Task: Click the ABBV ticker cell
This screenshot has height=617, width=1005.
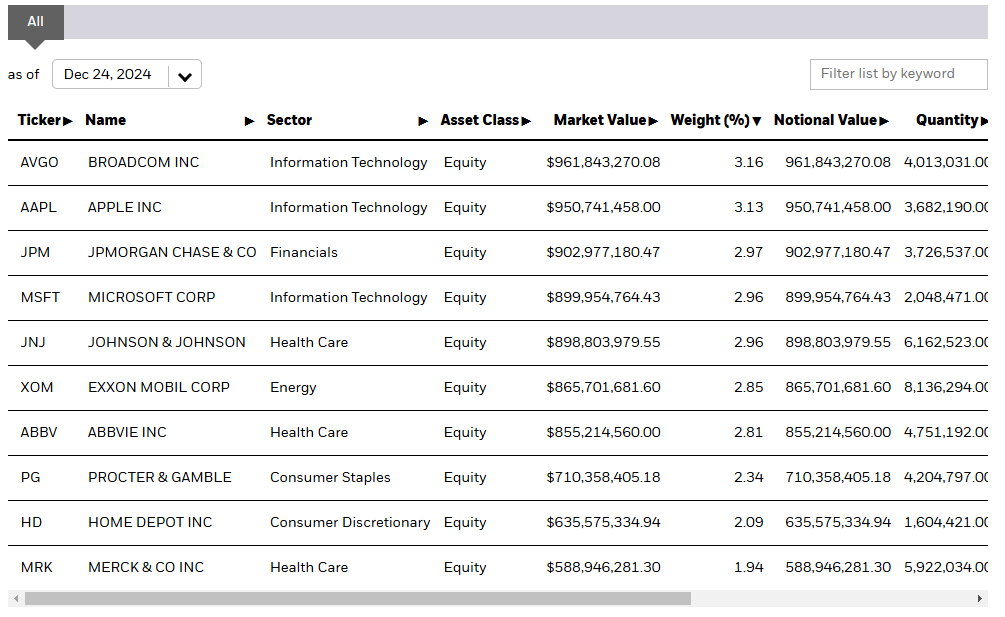Action: (38, 432)
